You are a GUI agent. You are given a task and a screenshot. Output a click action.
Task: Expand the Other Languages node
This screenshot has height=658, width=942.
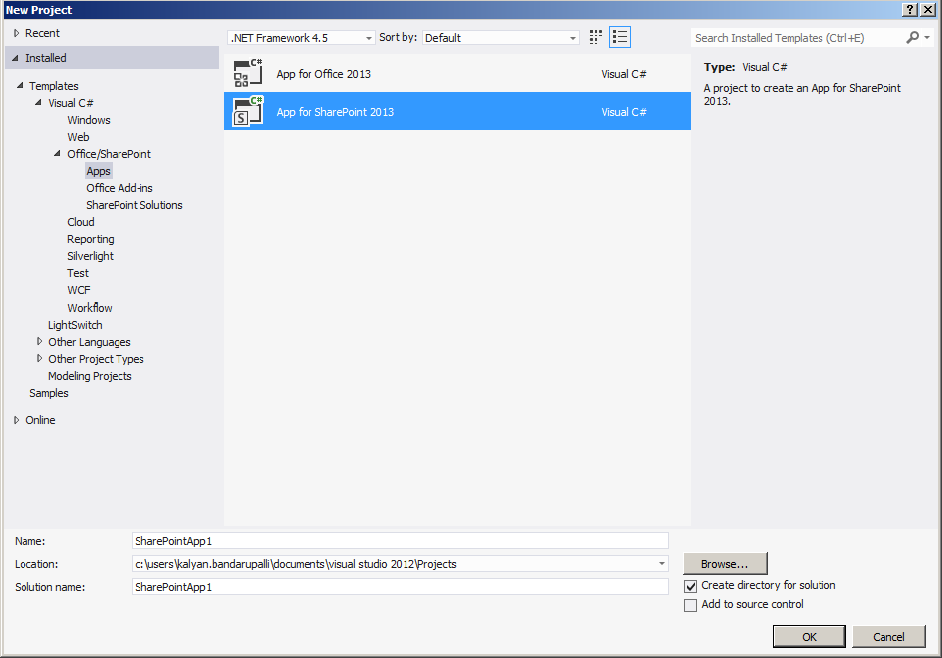pos(40,341)
